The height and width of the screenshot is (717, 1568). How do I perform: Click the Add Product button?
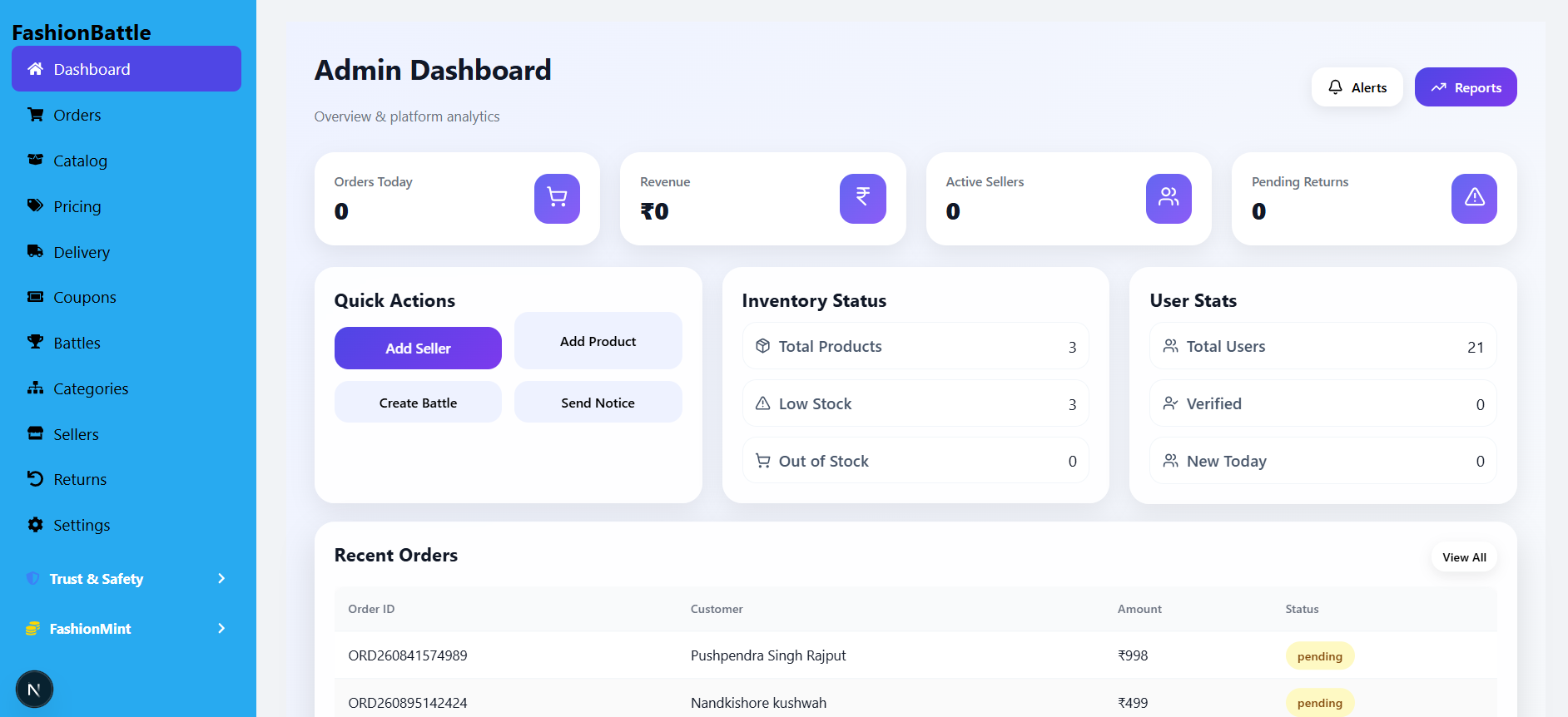[598, 341]
